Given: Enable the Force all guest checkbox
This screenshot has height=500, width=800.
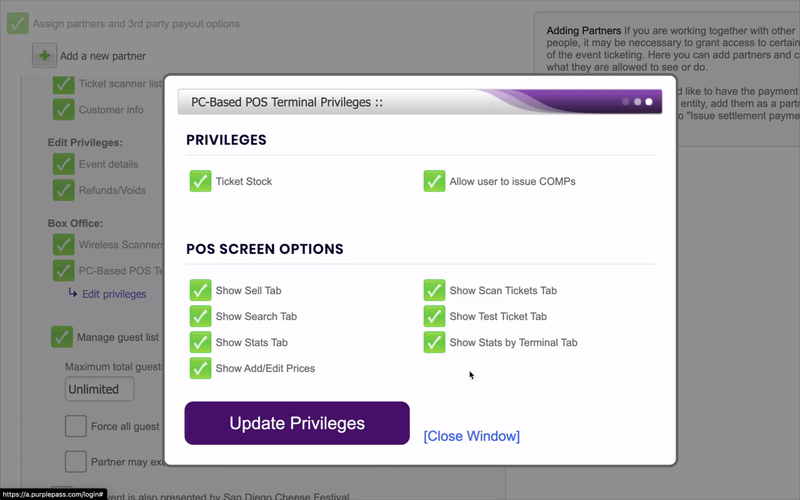Looking at the screenshot, I should (76, 427).
